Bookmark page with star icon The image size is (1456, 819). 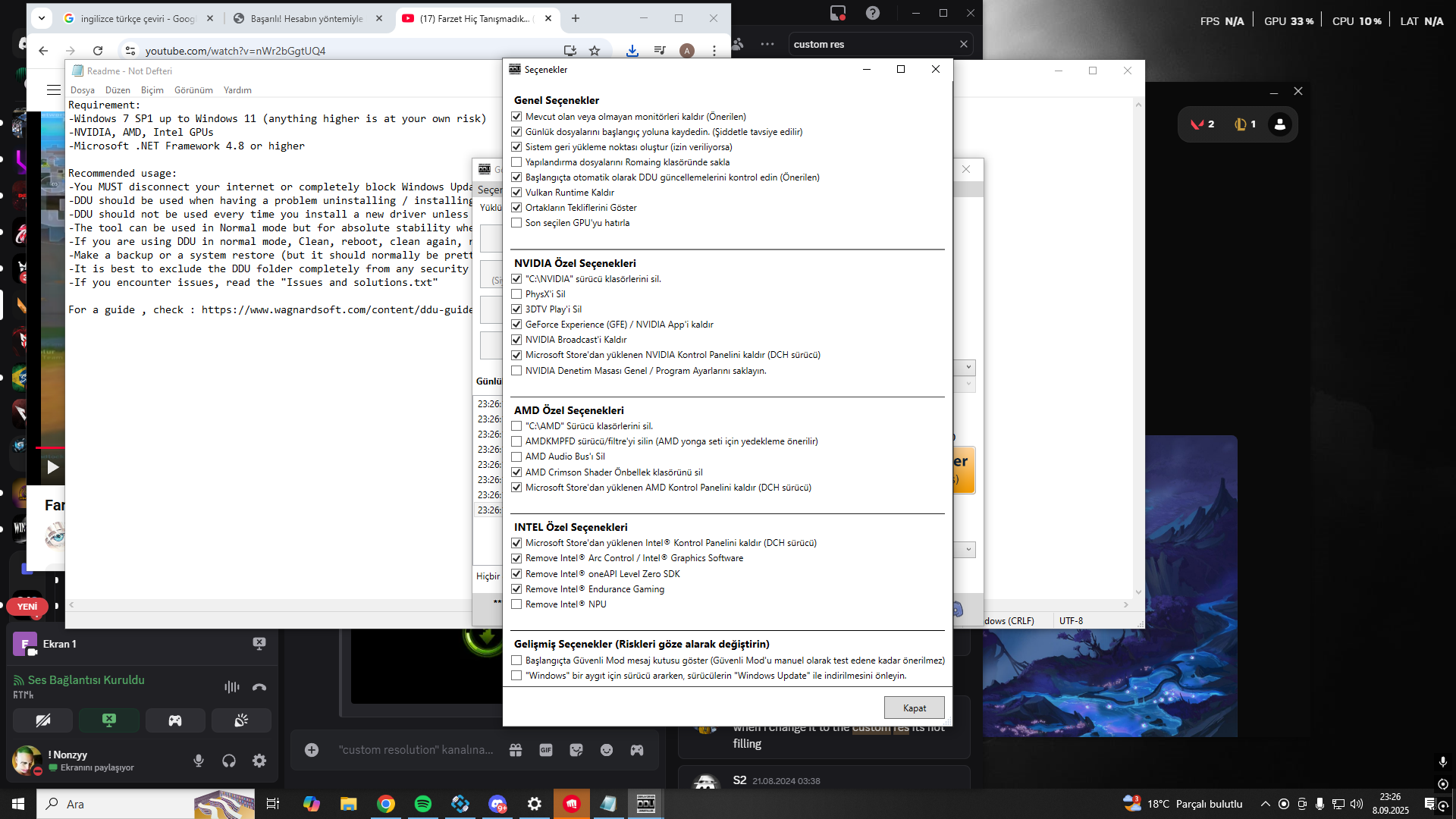coord(595,51)
